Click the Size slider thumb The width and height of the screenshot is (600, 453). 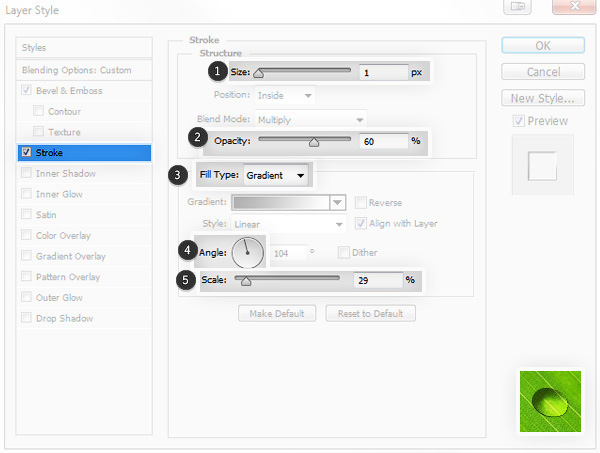[259, 73]
